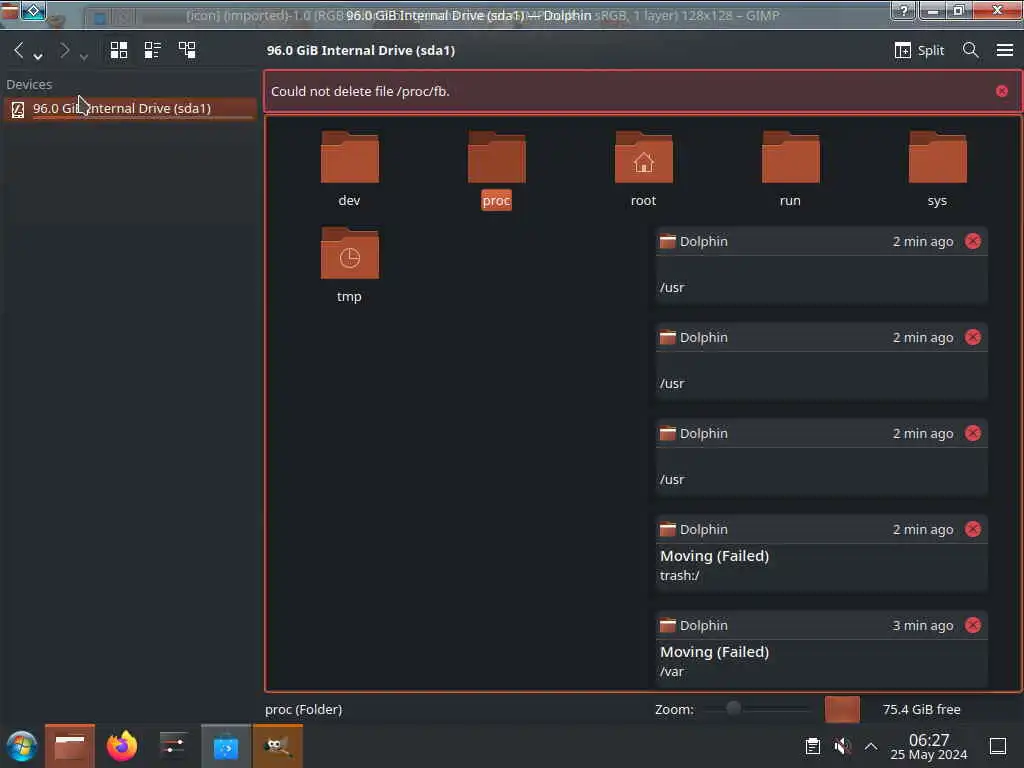Dismiss the 'Could not delete file' error

tap(1002, 91)
